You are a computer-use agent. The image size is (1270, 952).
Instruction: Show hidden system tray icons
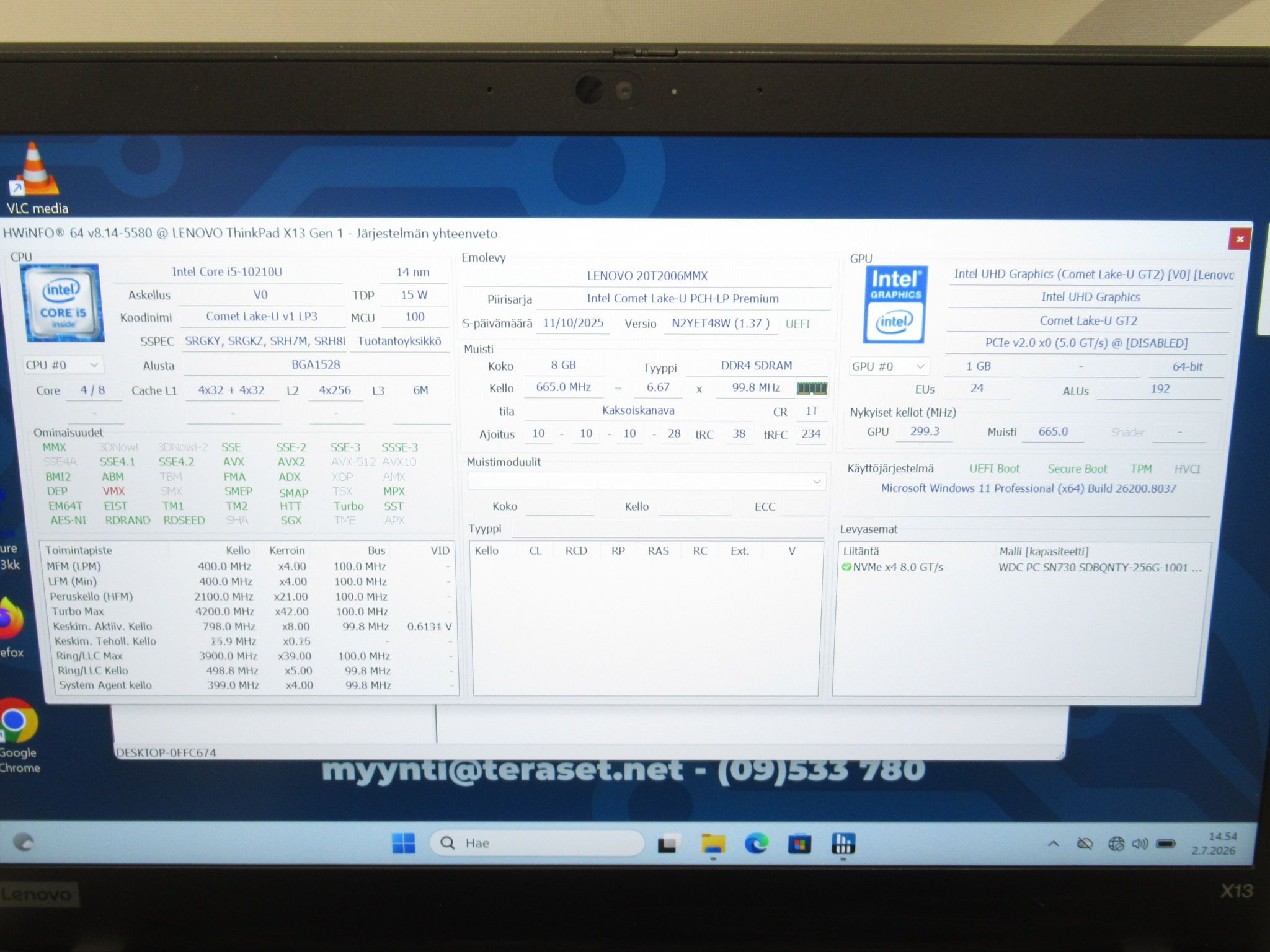coord(1053,844)
